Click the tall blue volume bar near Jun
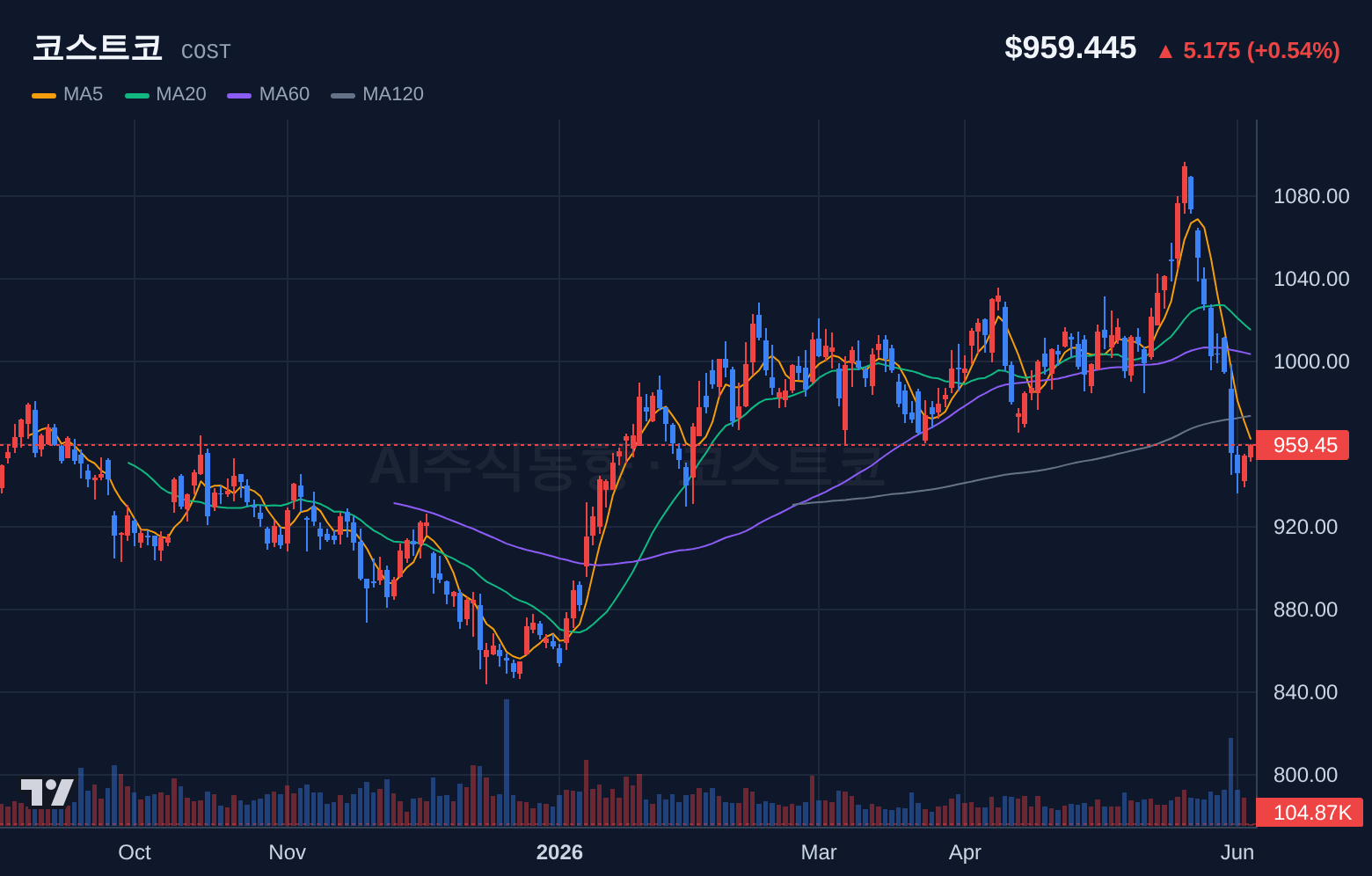Image resolution: width=1372 pixels, height=876 pixels. (x=1230, y=782)
